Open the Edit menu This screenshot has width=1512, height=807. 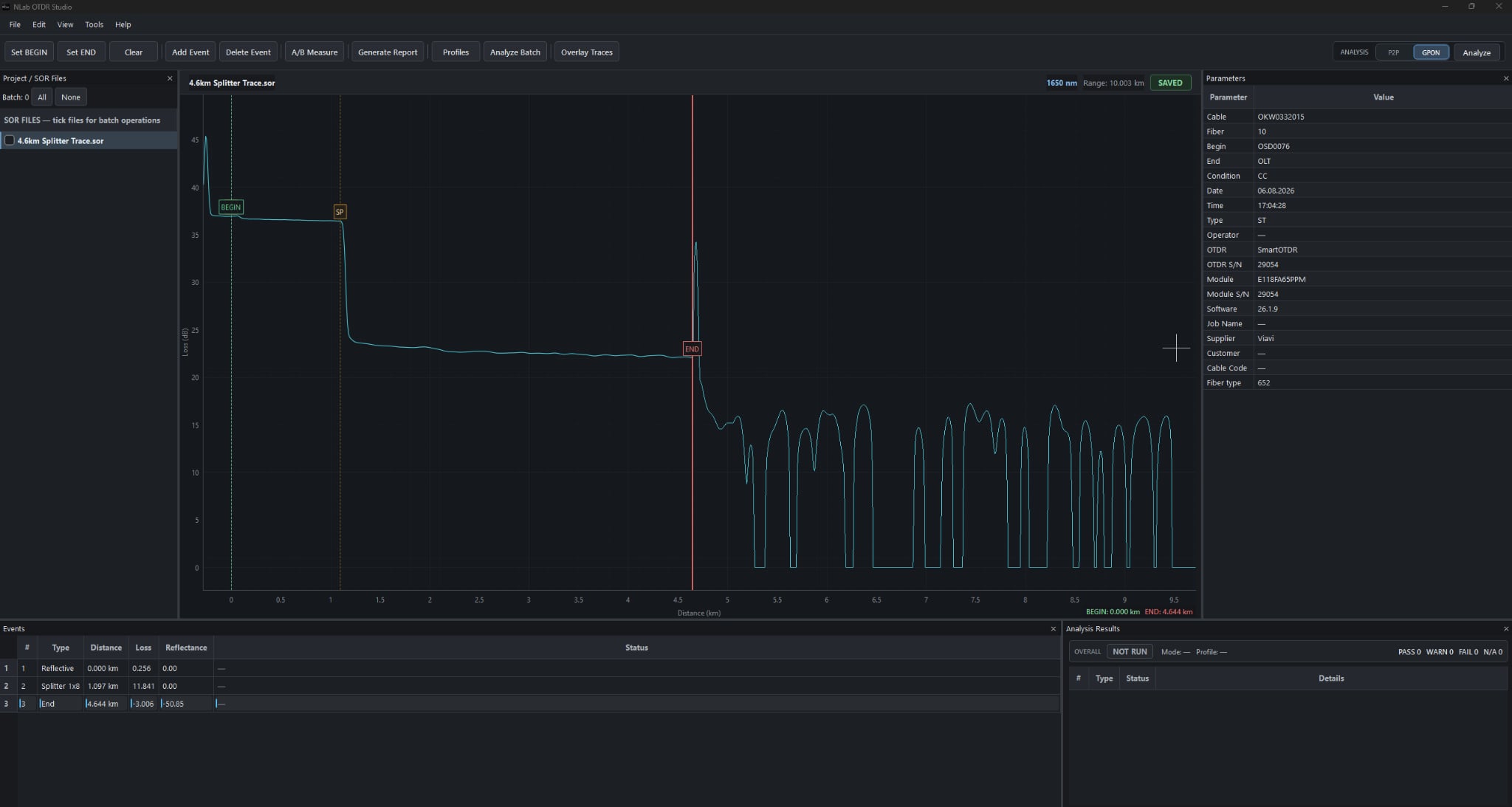click(39, 24)
